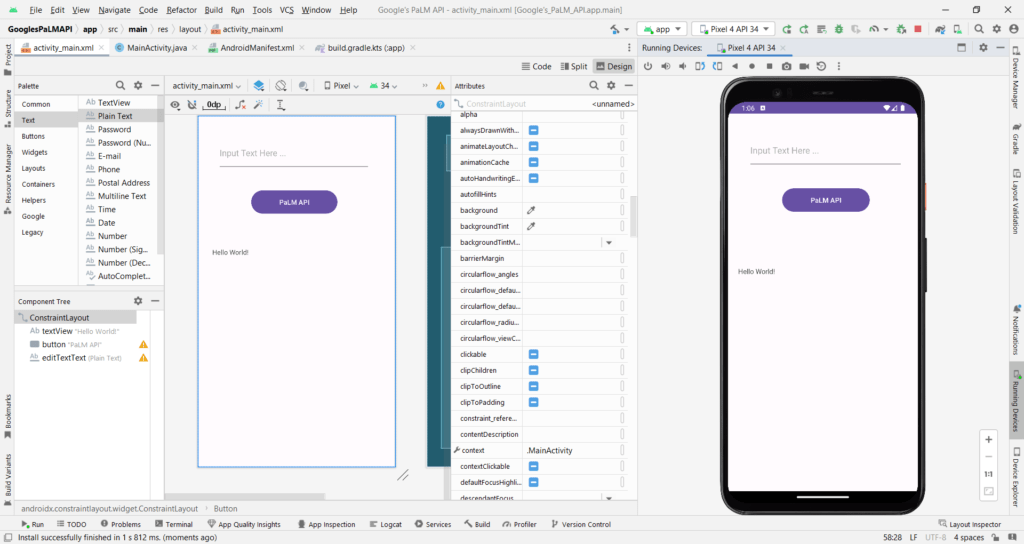Toggle the clipToPadding attribute checkbox

(x=534, y=402)
